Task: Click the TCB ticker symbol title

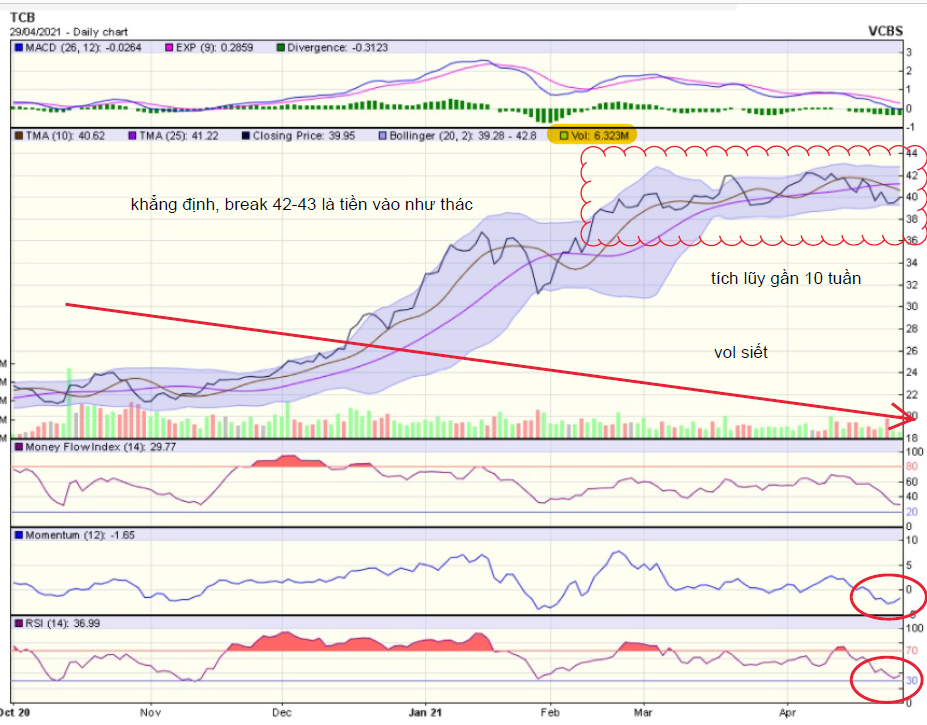Action: (x=23, y=16)
